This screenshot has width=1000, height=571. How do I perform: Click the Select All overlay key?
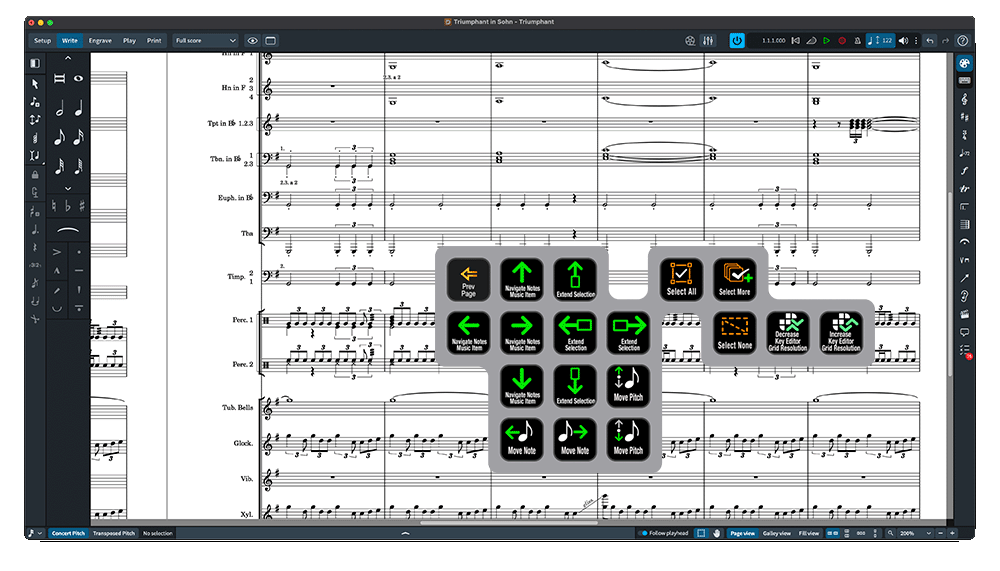tap(681, 279)
